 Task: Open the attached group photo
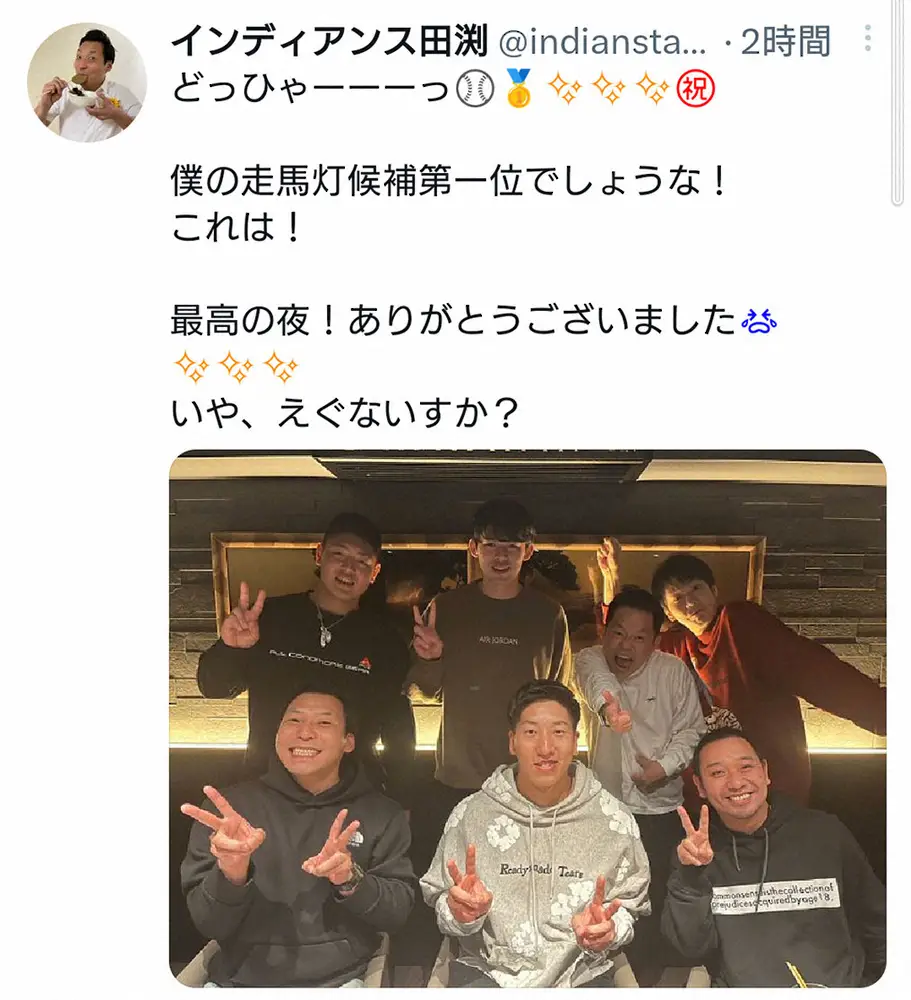pos(528,718)
